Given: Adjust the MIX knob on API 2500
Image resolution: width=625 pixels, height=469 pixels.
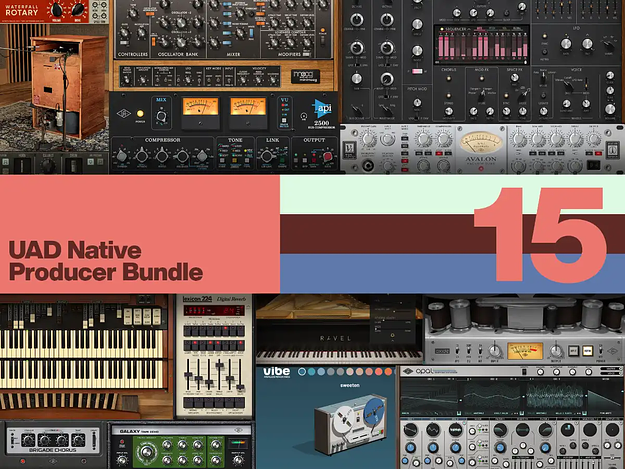Looking at the screenshot, I should pyautogui.click(x=161, y=116).
